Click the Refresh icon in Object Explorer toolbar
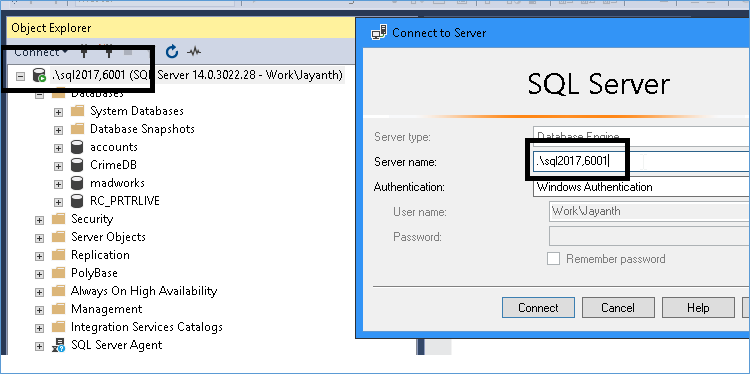The width and height of the screenshot is (750, 374). [x=172, y=52]
